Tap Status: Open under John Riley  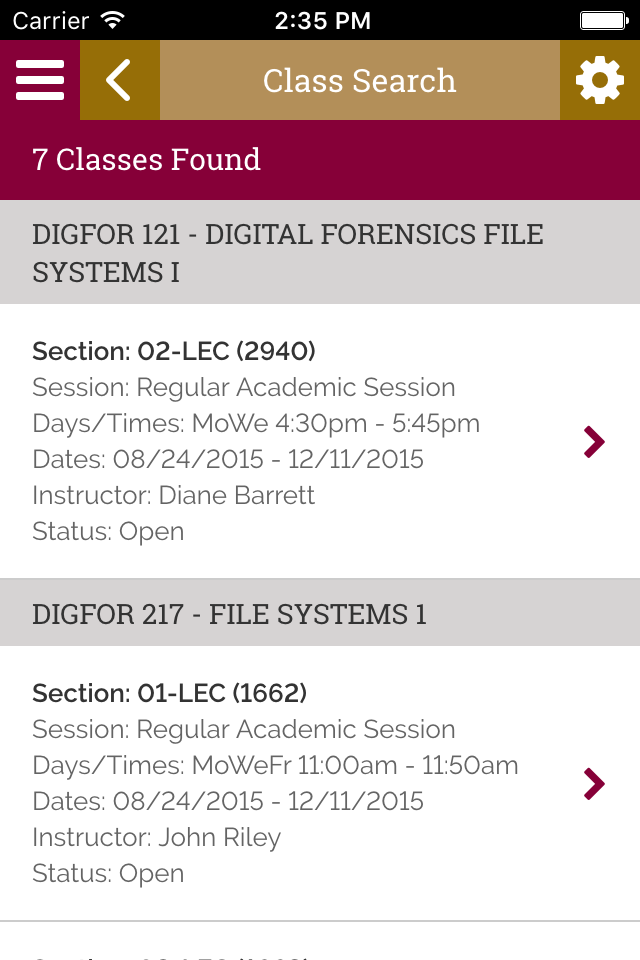coord(108,873)
